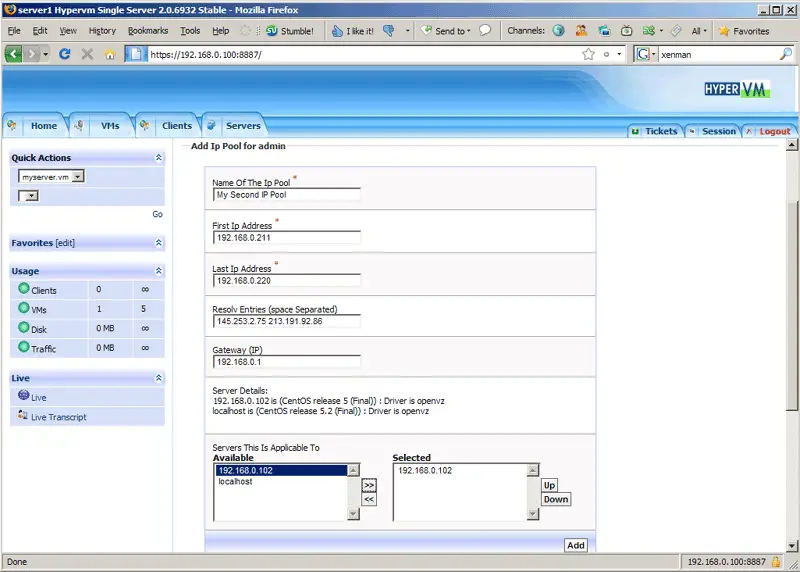Bookmark page using the star icon

coord(589,54)
